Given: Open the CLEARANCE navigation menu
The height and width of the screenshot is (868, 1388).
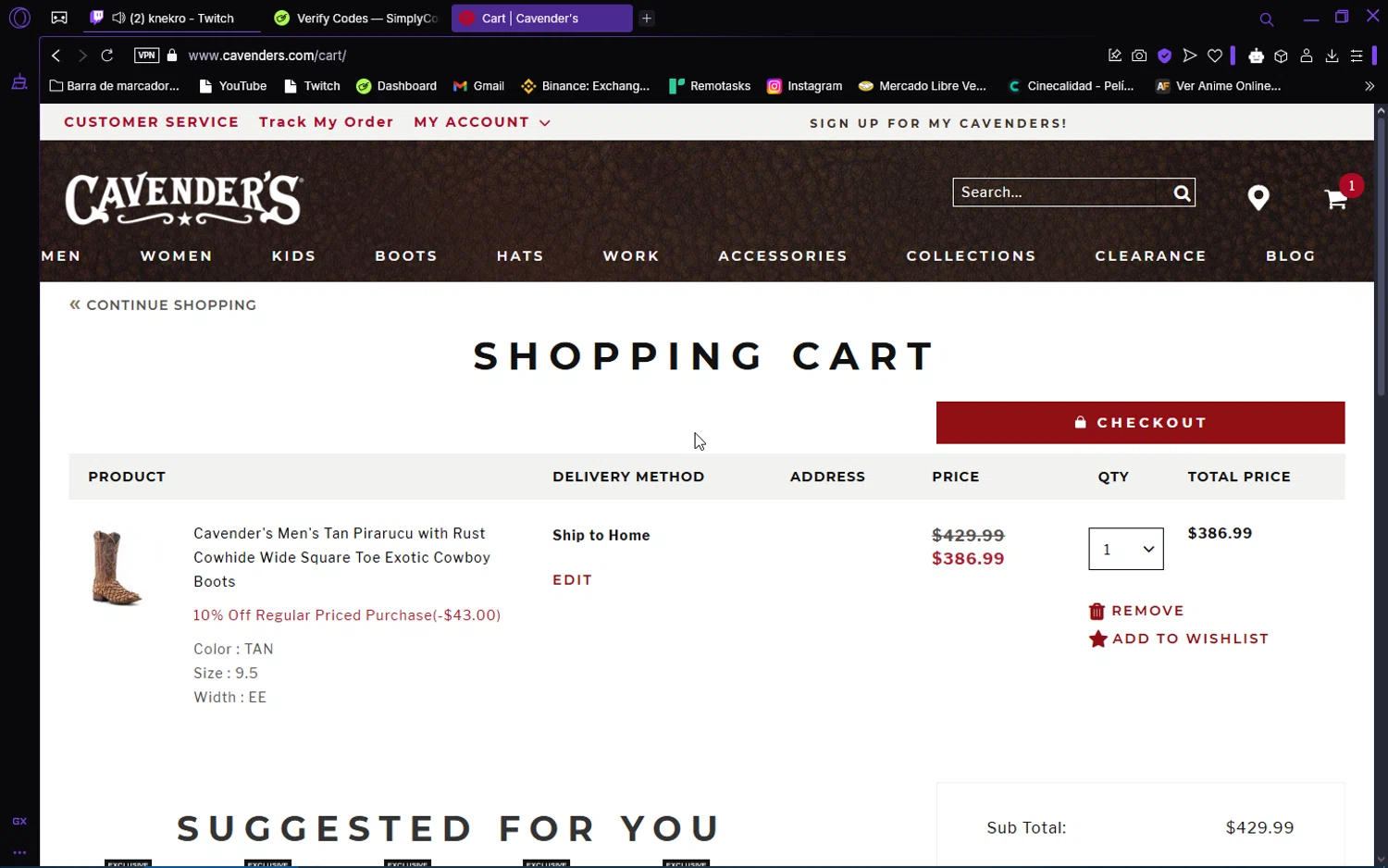Looking at the screenshot, I should (1150, 256).
